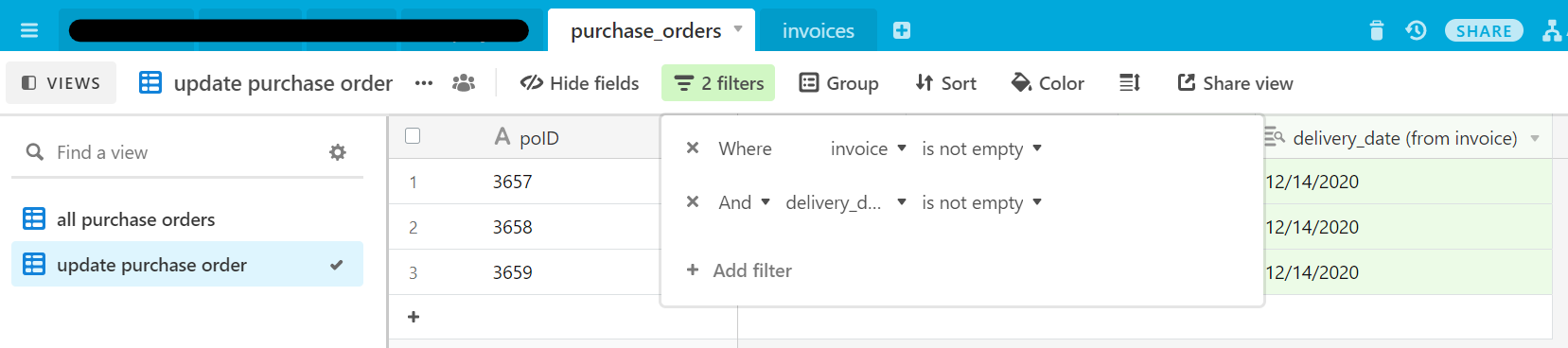Expand the invoice field dropdown

click(x=868, y=148)
